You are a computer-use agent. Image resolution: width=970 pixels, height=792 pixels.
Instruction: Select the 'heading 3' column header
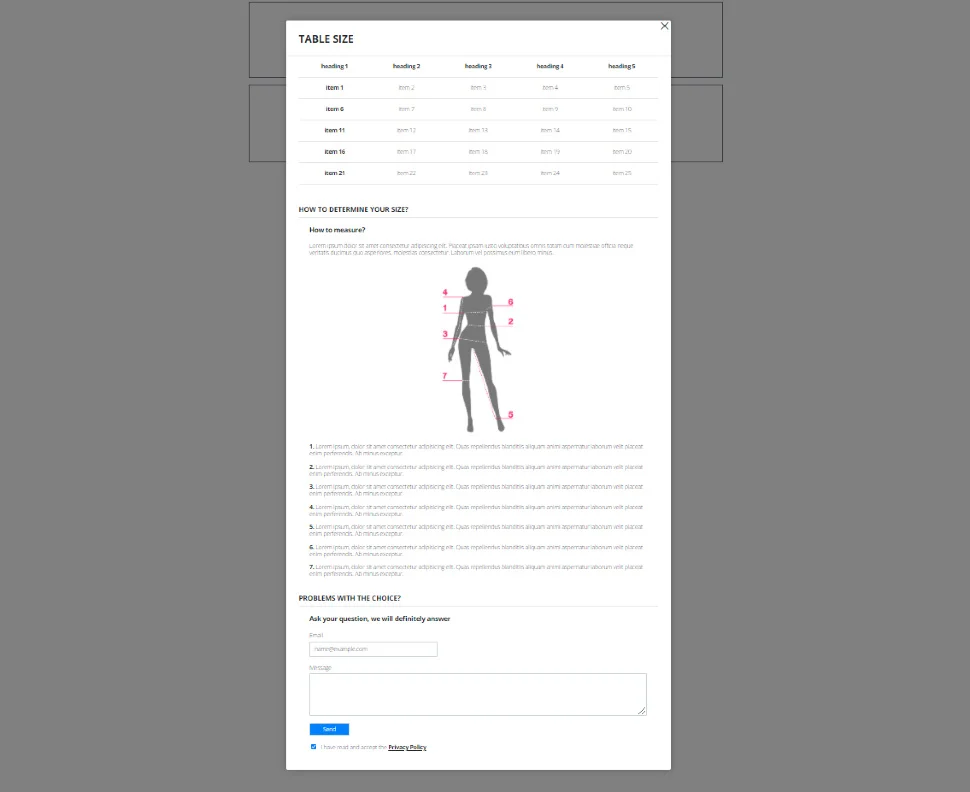point(478,66)
